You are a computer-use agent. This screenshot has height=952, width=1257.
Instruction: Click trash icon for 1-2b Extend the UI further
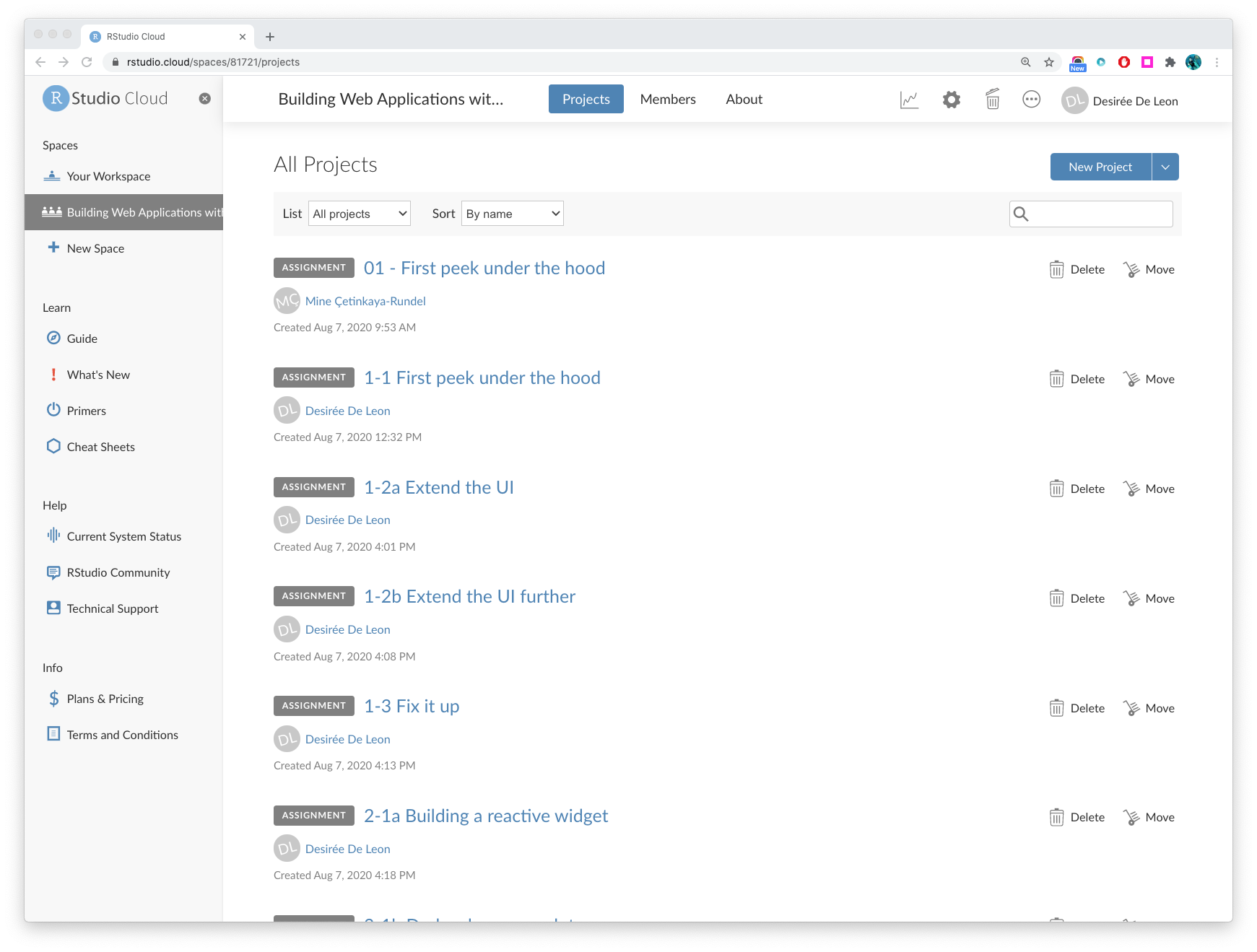(x=1056, y=599)
